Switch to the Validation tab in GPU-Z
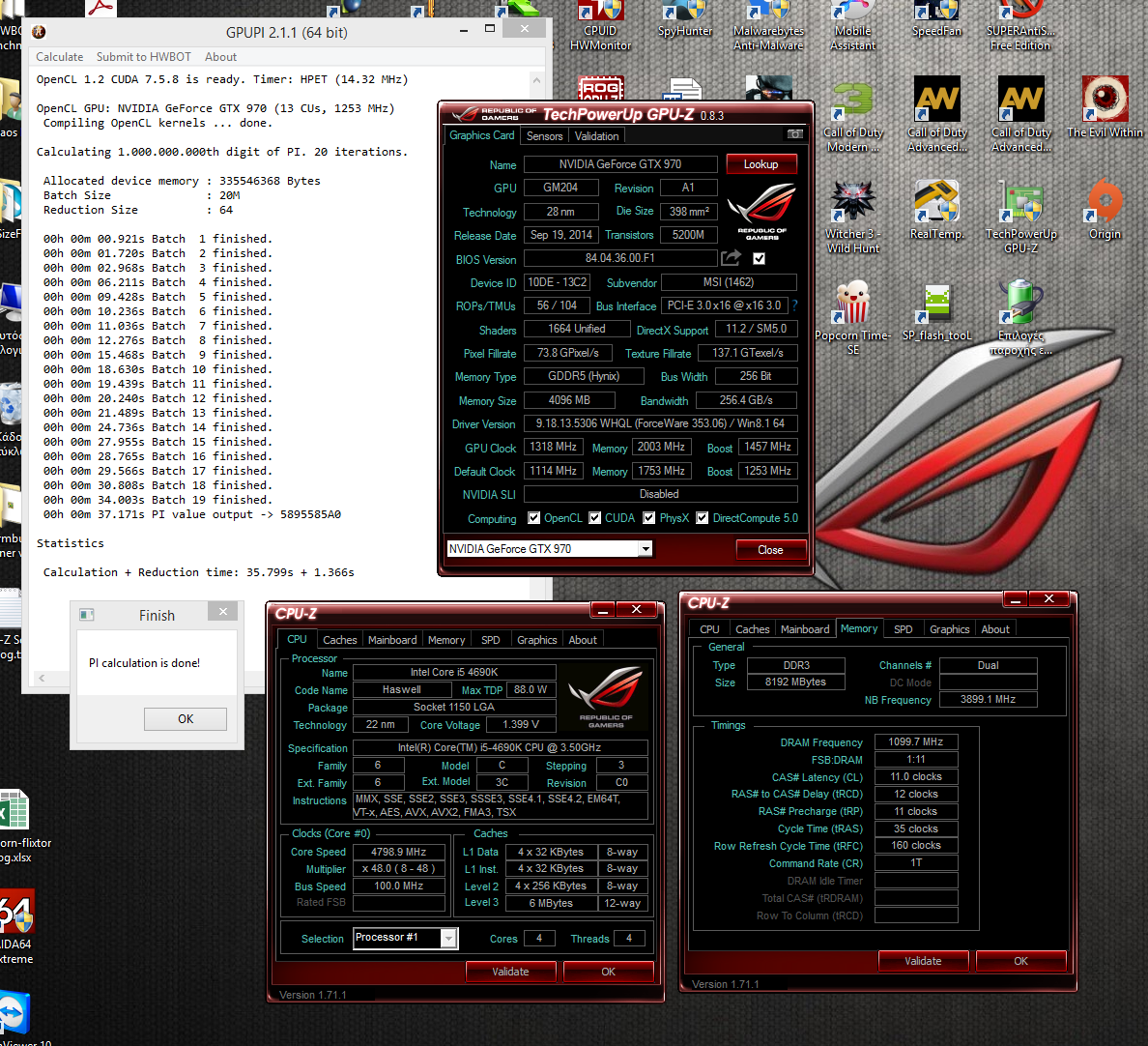Viewport: 1148px width, 1046px height. click(x=596, y=135)
